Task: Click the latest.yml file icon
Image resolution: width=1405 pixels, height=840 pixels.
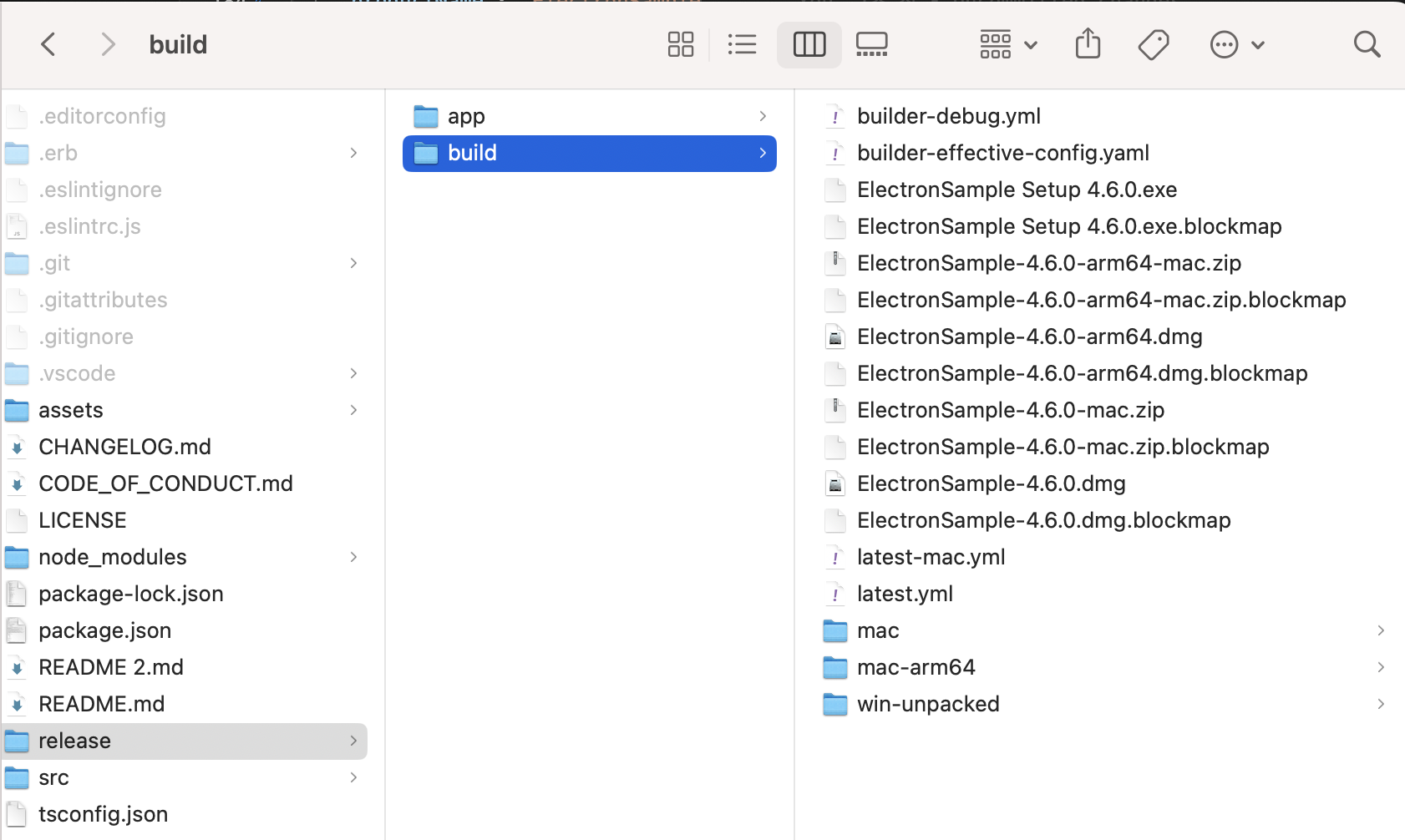Action: 835,594
